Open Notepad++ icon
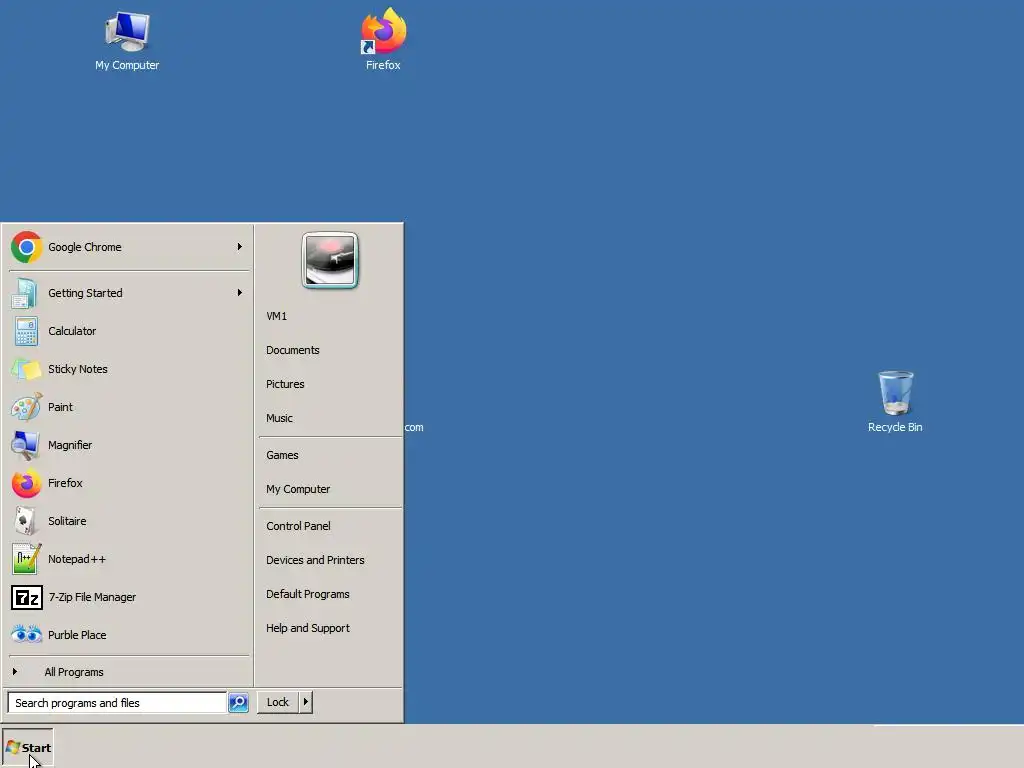 26,559
